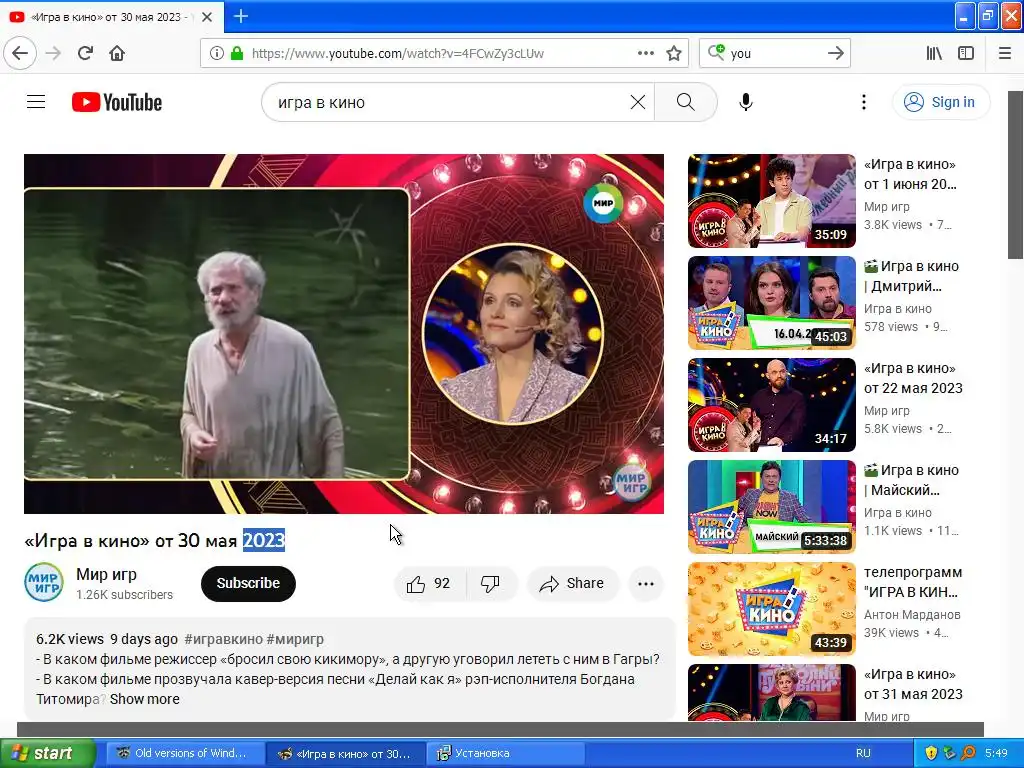This screenshot has height=768, width=1024.
Task: Clear the YouTube search query
Action: click(x=637, y=102)
